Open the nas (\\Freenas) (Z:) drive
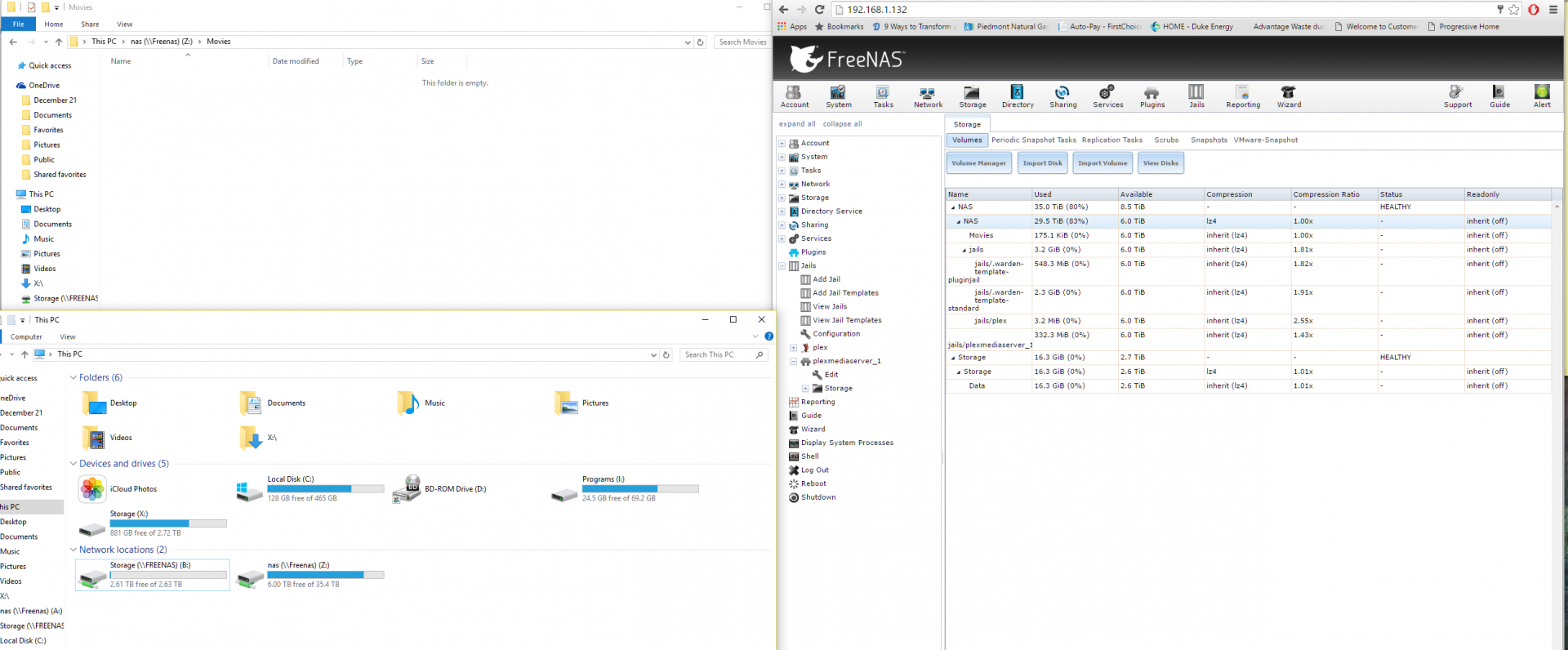Viewport: 1568px width, 650px height. (310, 574)
